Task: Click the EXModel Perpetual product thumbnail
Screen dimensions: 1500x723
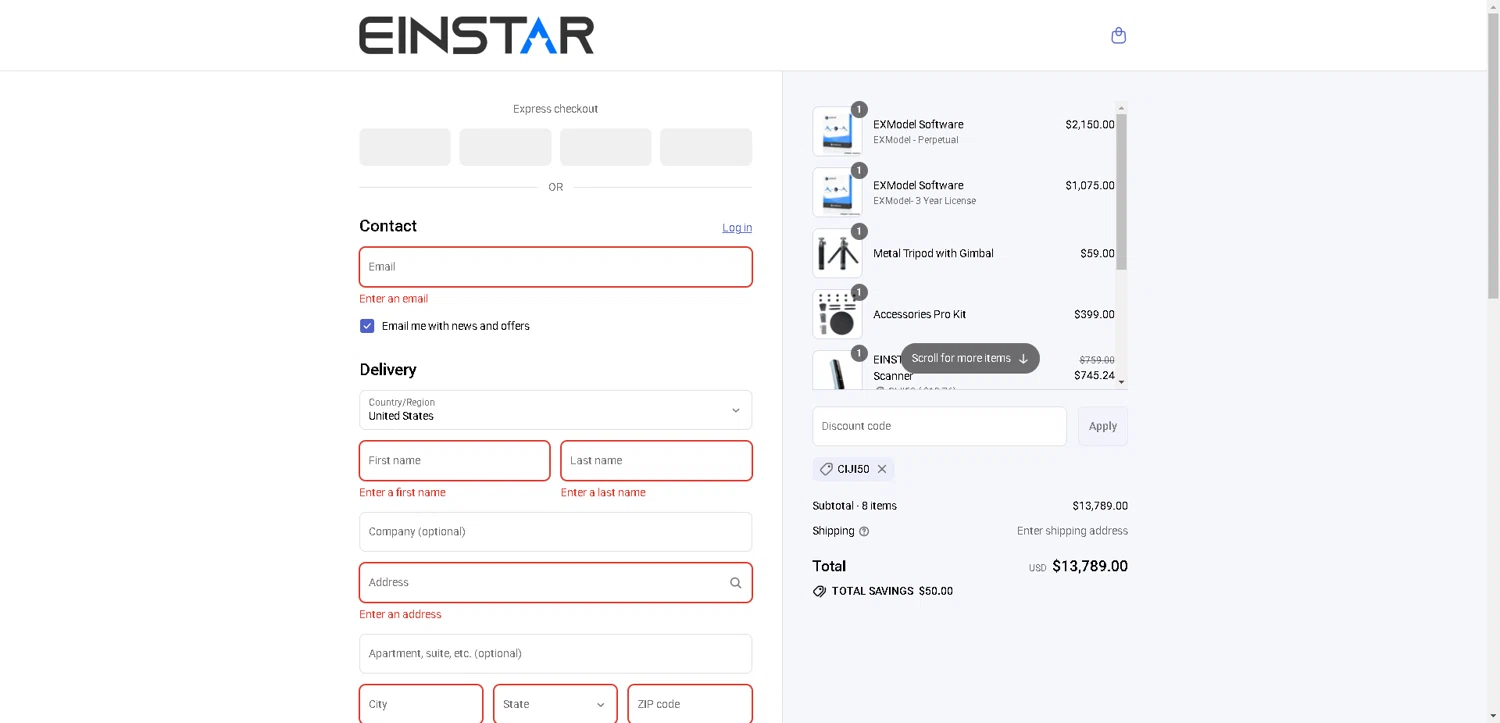Action: [x=837, y=131]
